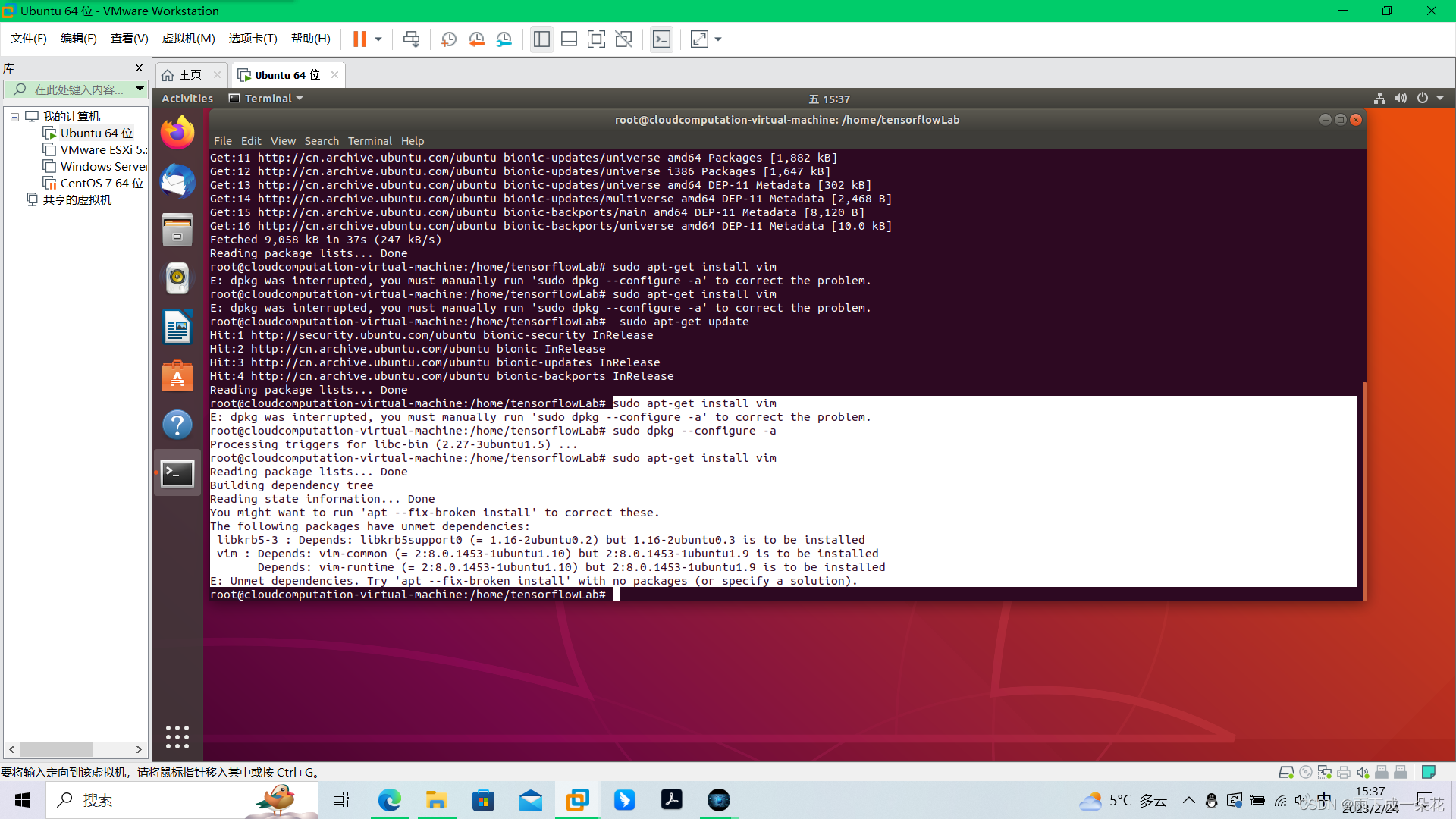Viewport: 1456px width, 819px height.
Task: Open Firefox from the Ubuntu dock
Action: coord(177,133)
